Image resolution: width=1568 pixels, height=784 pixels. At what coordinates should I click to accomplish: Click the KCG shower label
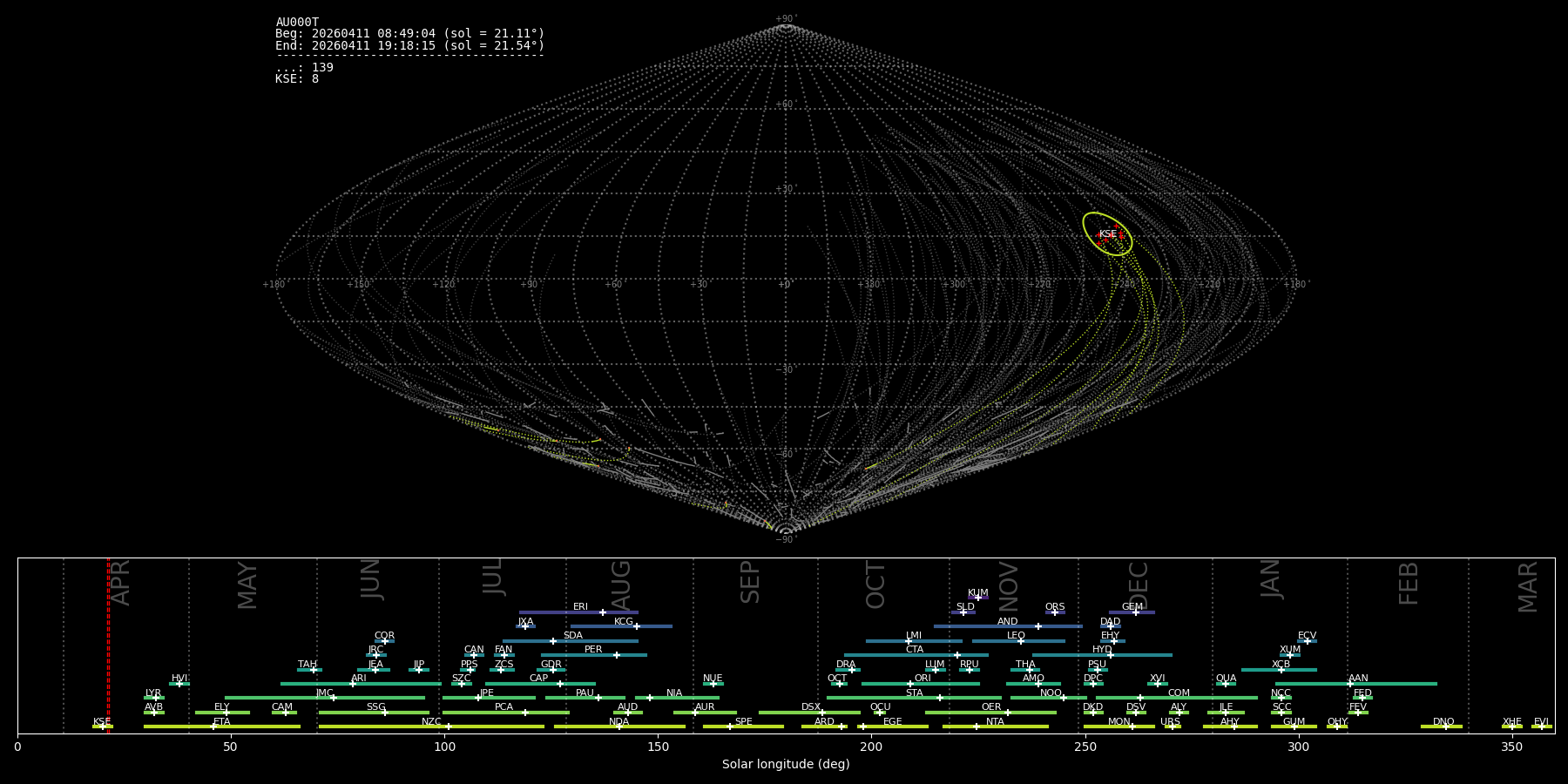623,622
